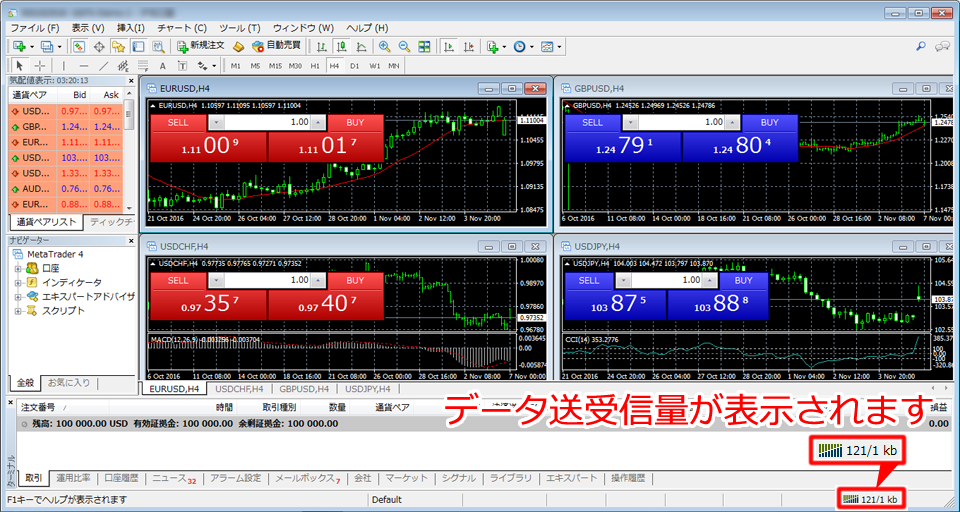Image resolution: width=960 pixels, height=512 pixels.
Task: Open dropdown arrow beside arrows objects tool
Action: tap(214, 66)
